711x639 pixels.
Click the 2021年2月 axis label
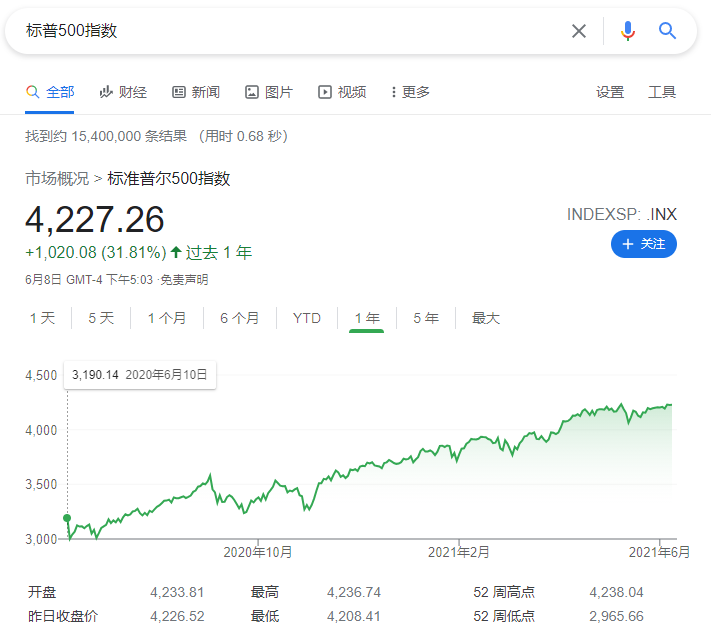pyautogui.click(x=459, y=552)
